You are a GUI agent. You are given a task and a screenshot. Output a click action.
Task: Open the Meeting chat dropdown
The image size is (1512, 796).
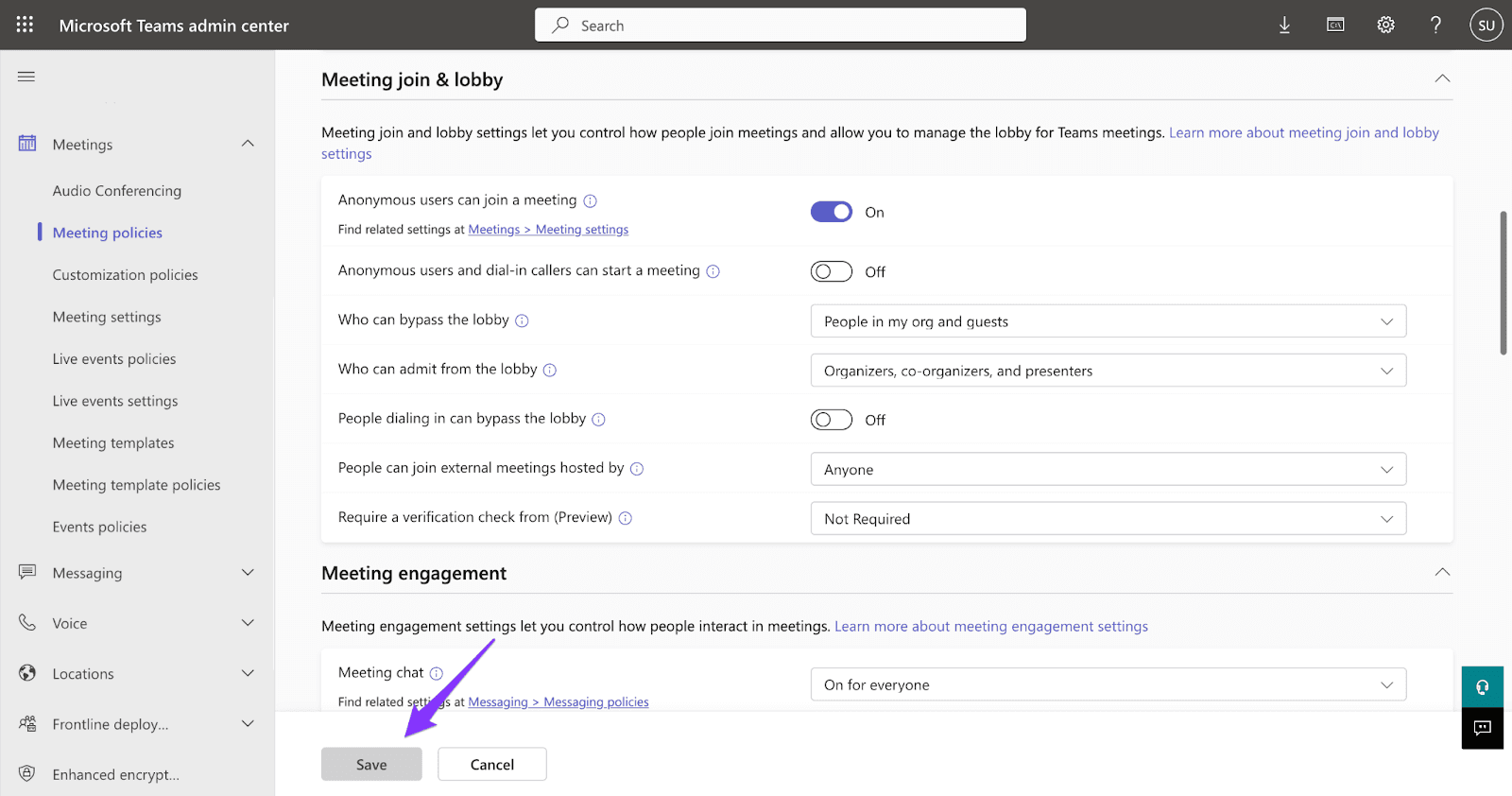(x=1108, y=684)
